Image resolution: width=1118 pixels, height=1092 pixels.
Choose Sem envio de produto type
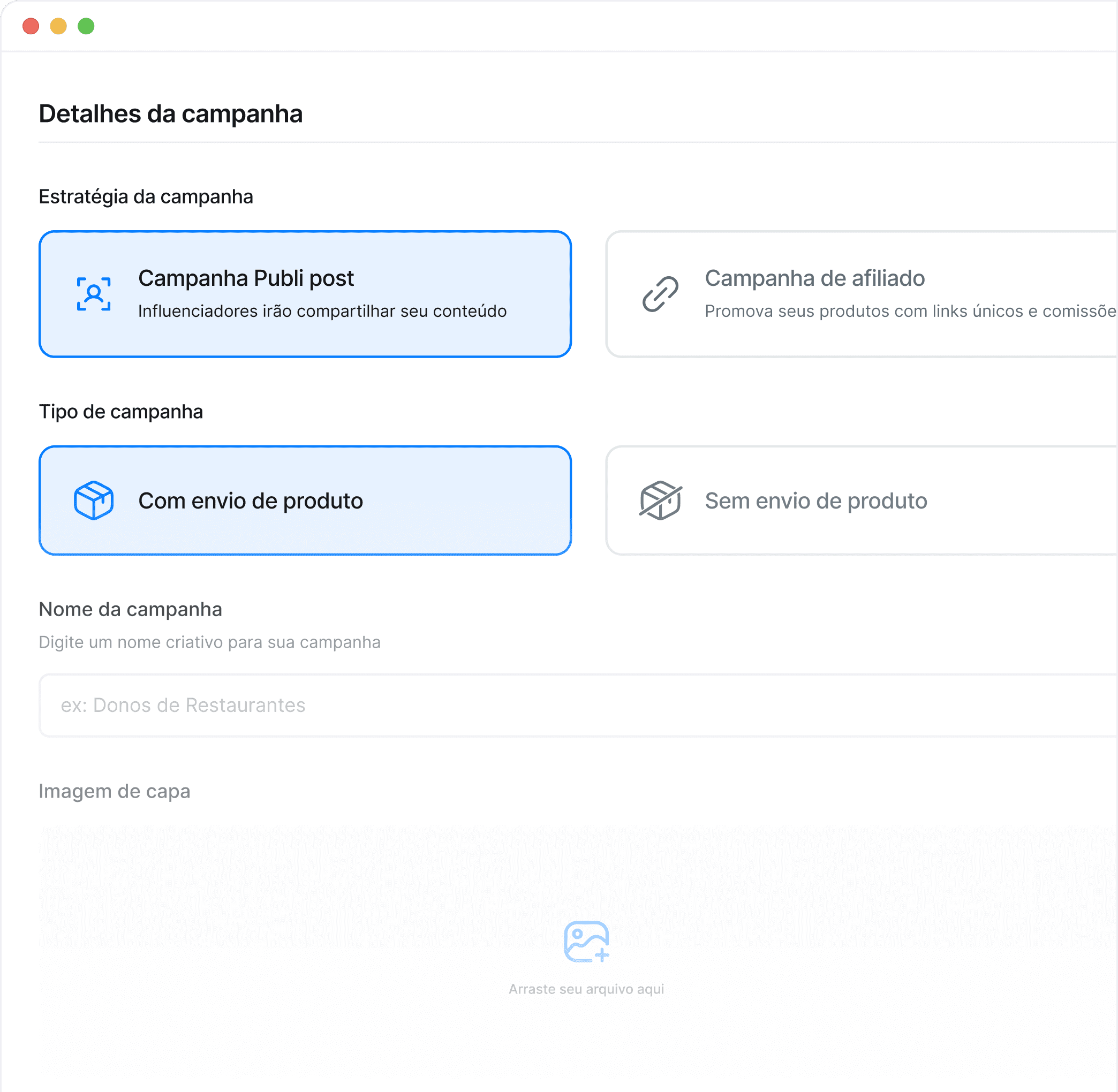click(x=862, y=500)
